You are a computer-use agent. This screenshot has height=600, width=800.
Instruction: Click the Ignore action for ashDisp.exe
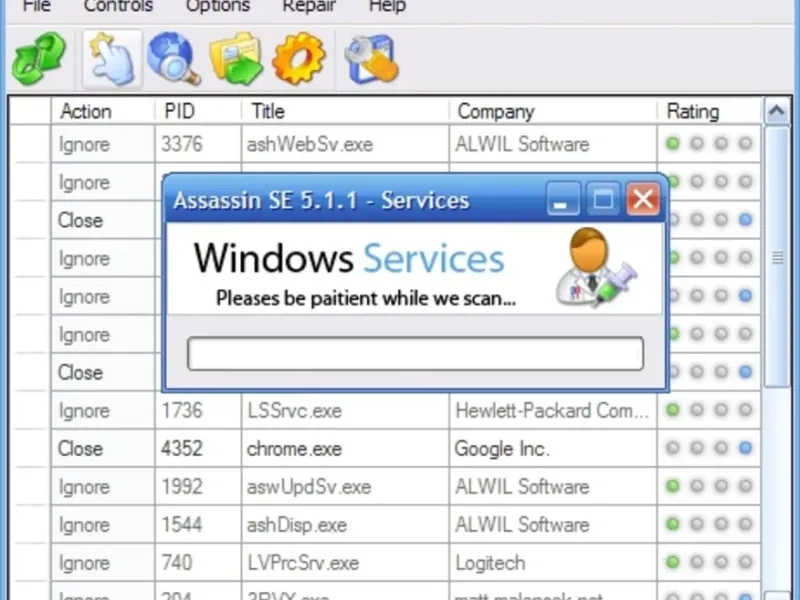pos(103,524)
